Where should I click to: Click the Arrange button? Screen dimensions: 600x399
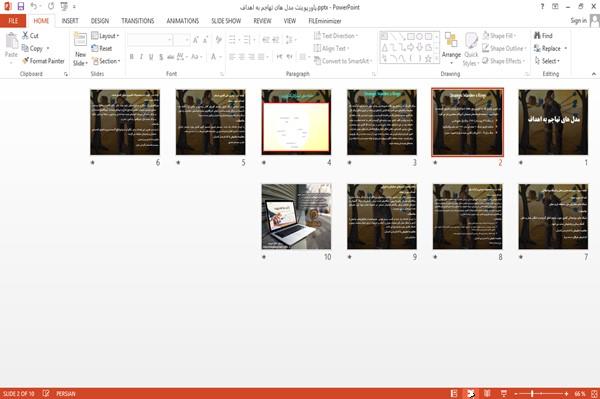point(451,49)
